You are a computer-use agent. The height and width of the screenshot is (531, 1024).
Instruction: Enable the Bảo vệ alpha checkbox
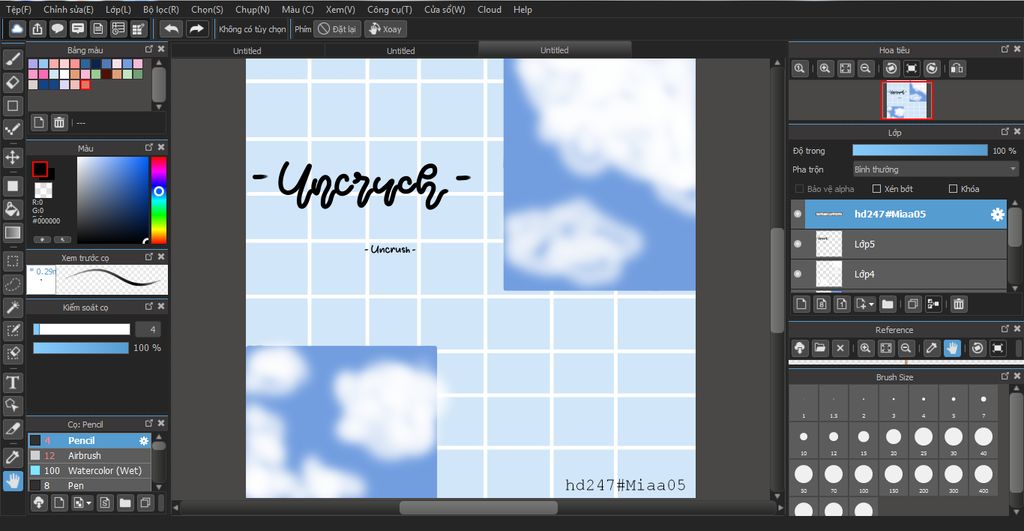coord(799,189)
